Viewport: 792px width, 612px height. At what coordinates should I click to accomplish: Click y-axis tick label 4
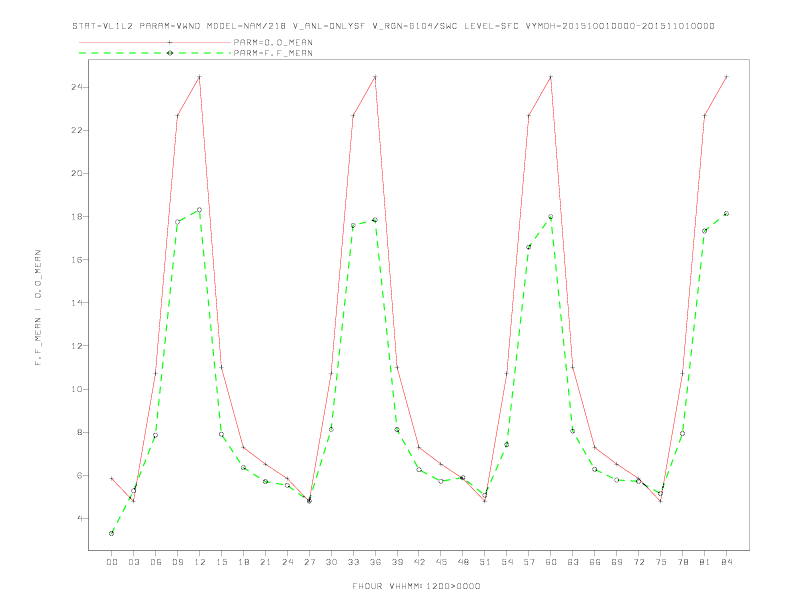tap(80, 519)
